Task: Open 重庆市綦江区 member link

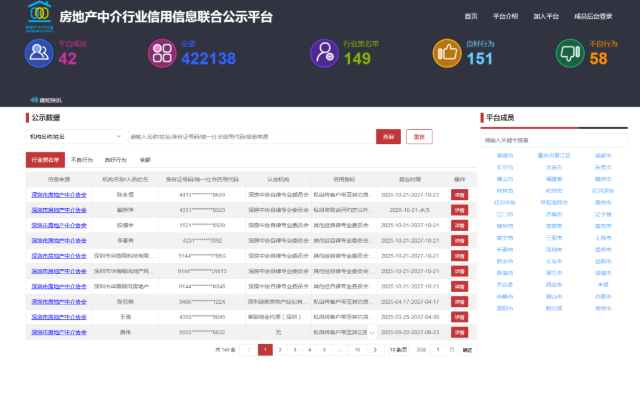Action: 554,155
